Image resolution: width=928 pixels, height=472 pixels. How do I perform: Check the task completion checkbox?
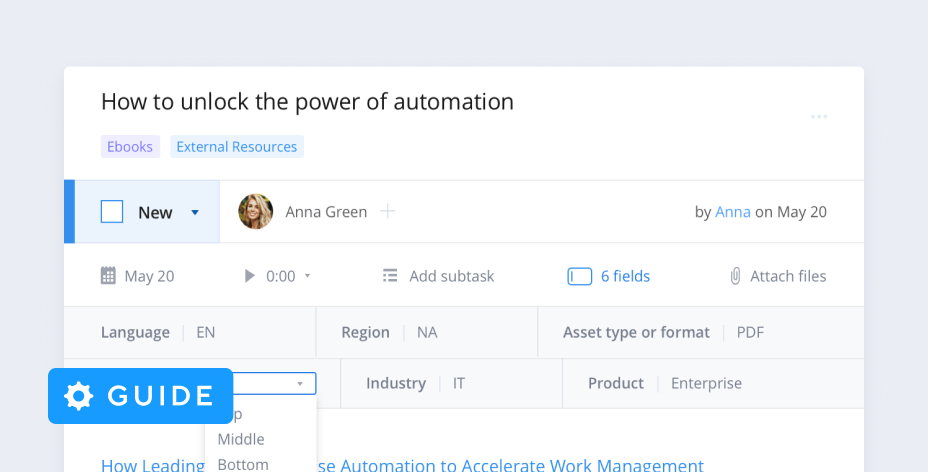pyautogui.click(x=112, y=212)
